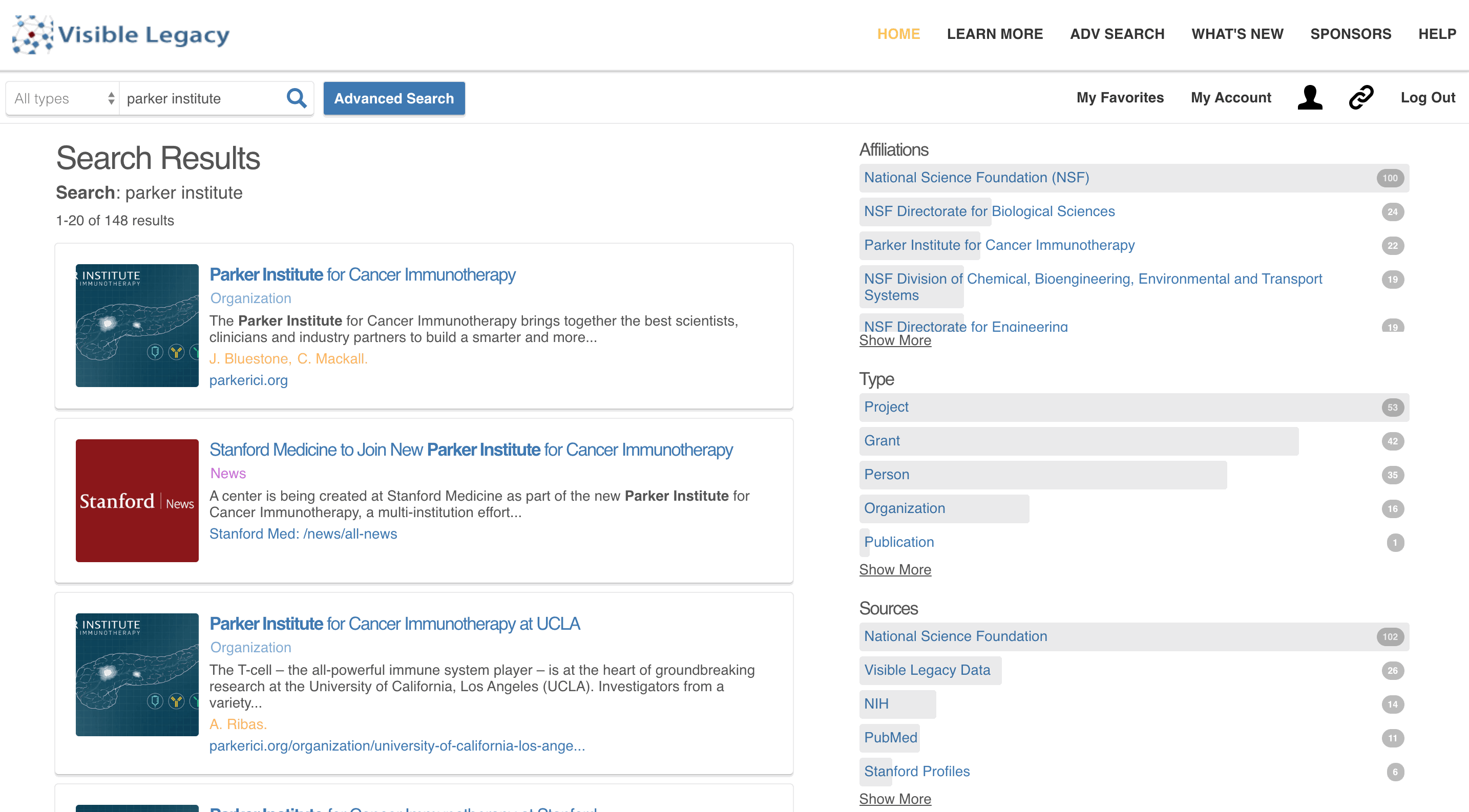This screenshot has width=1469, height=812.
Task: Click the Visible Legacy logo
Action: click(x=121, y=34)
